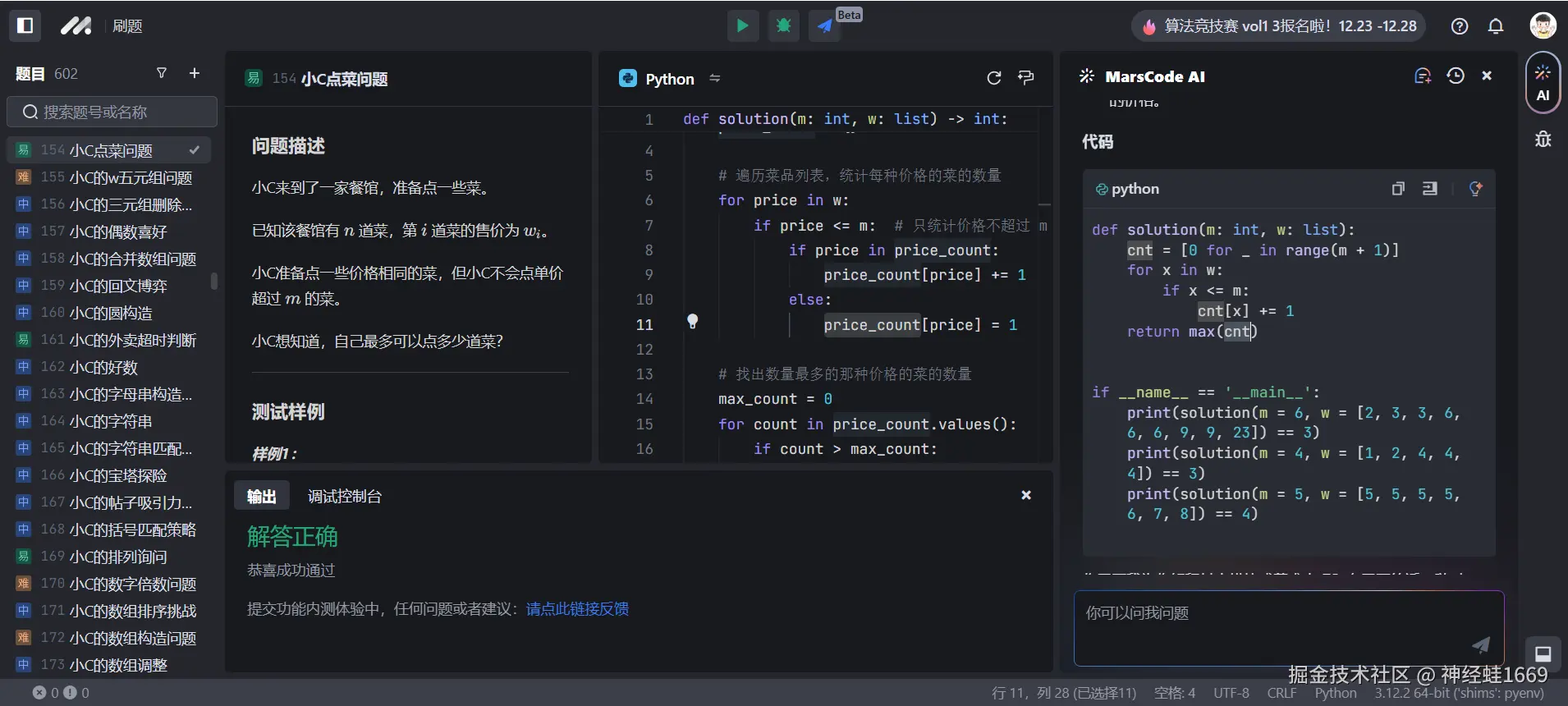Image resolution: width=1568 pixels, height=706 pixels.
Task: Open the 算法竞技赛 vol1 announcement banner
Action: (x=1279, y=26)
